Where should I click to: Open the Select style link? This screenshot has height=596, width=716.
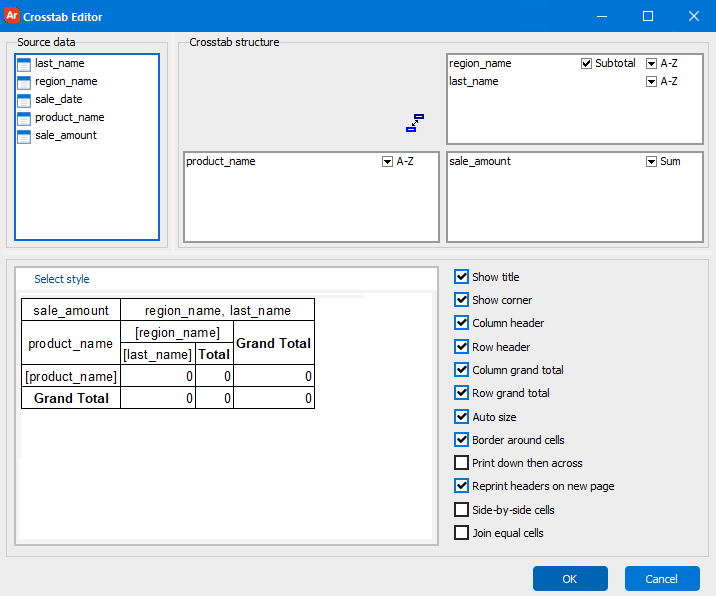point(62,279)
